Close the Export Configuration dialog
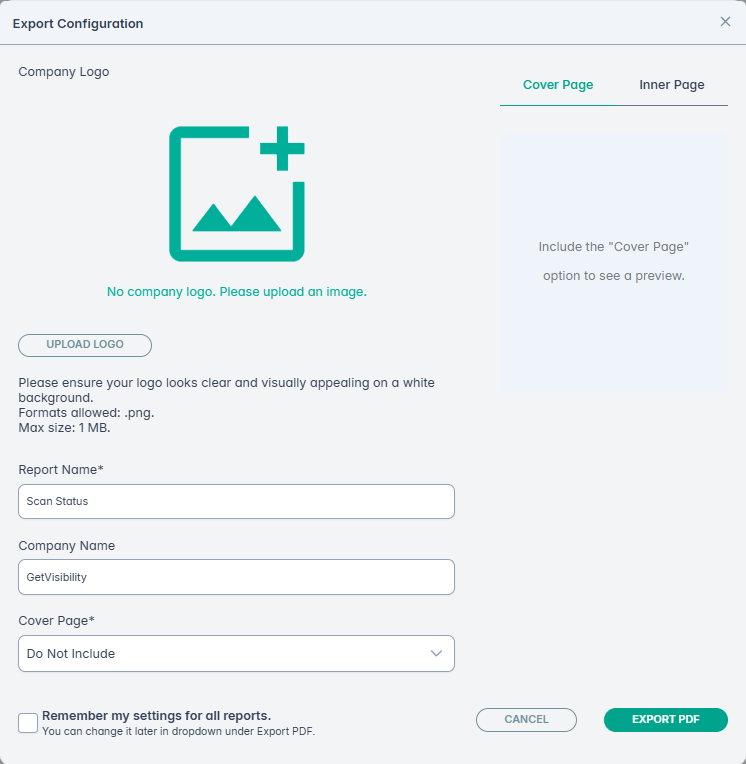This screenshot has width=746, height=764. click(725, 22)
